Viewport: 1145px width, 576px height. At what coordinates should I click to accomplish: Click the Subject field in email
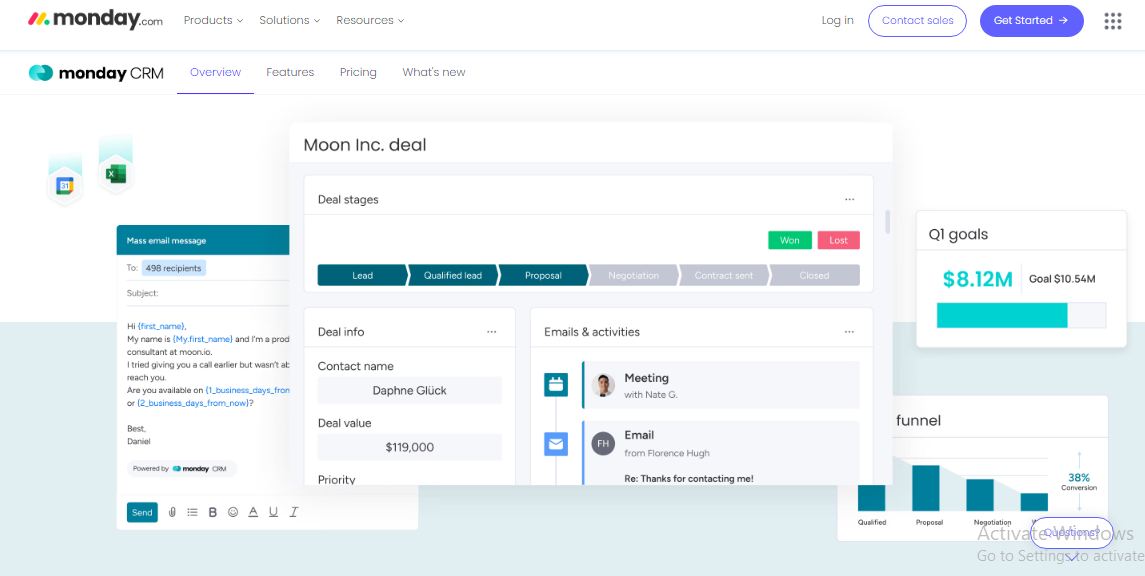pyautogui.click(x=209, y=293)
